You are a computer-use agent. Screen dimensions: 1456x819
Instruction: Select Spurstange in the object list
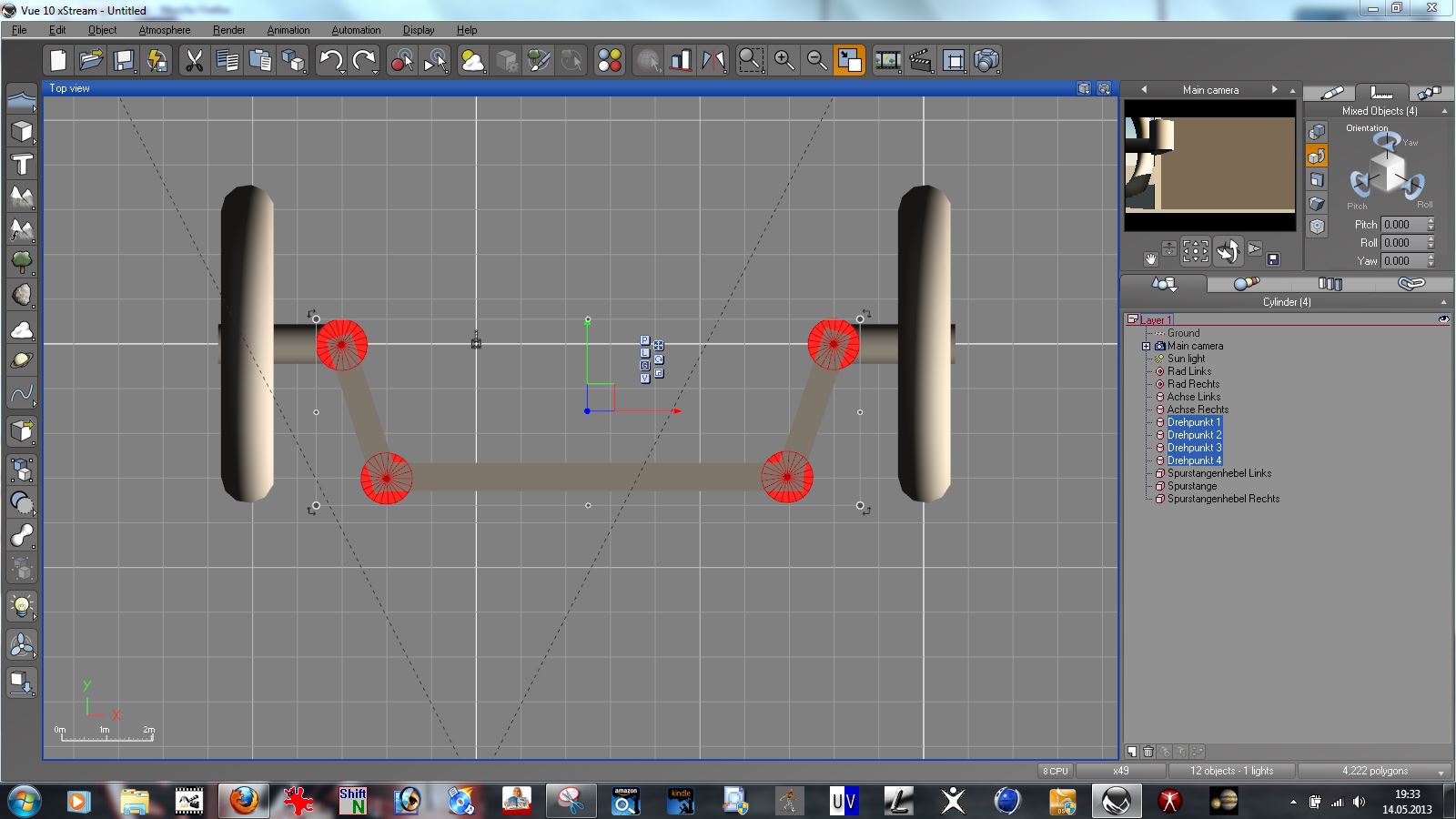[x=1192, y=486]
